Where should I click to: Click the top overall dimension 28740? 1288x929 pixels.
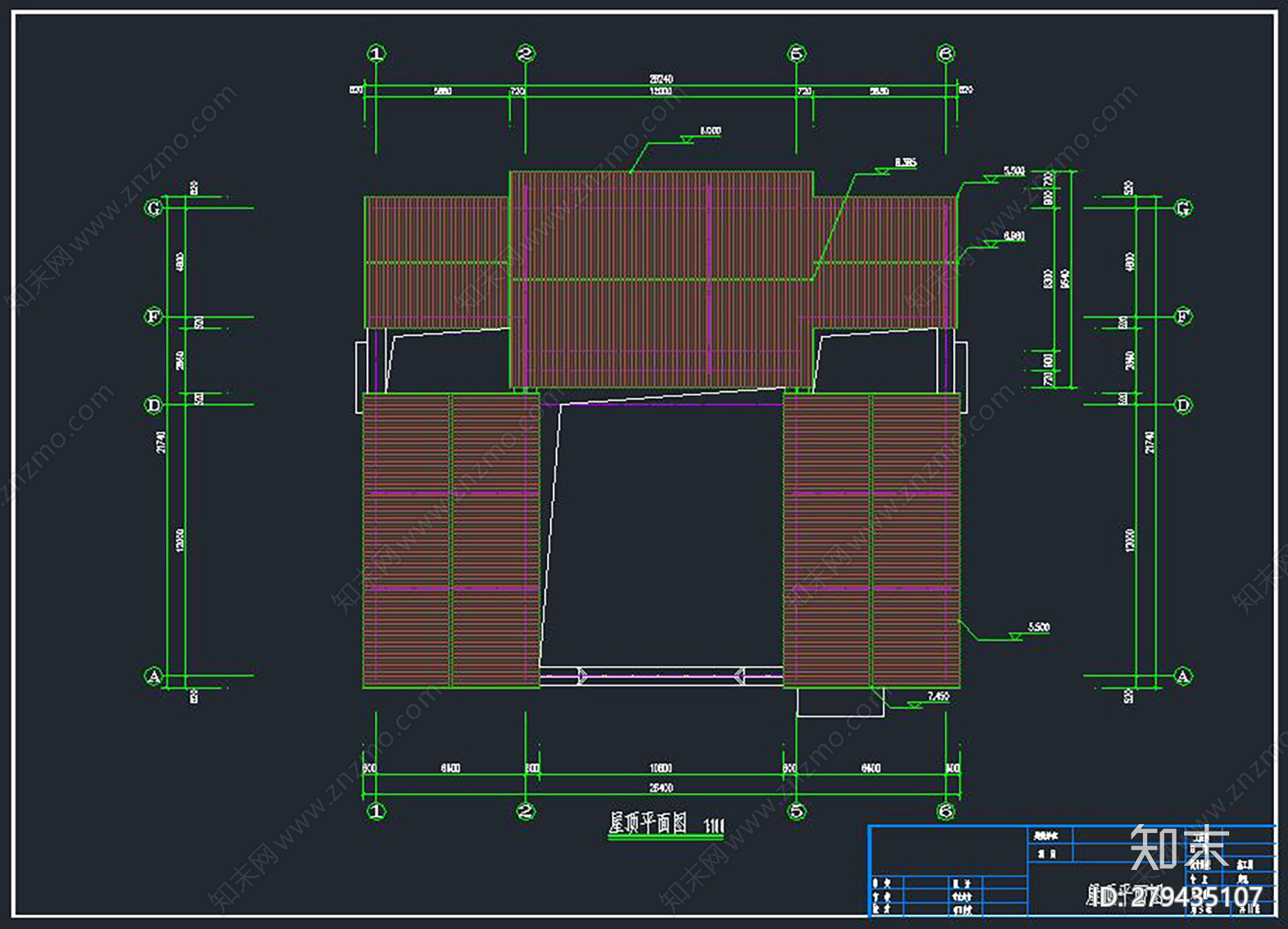click(661, 79)
